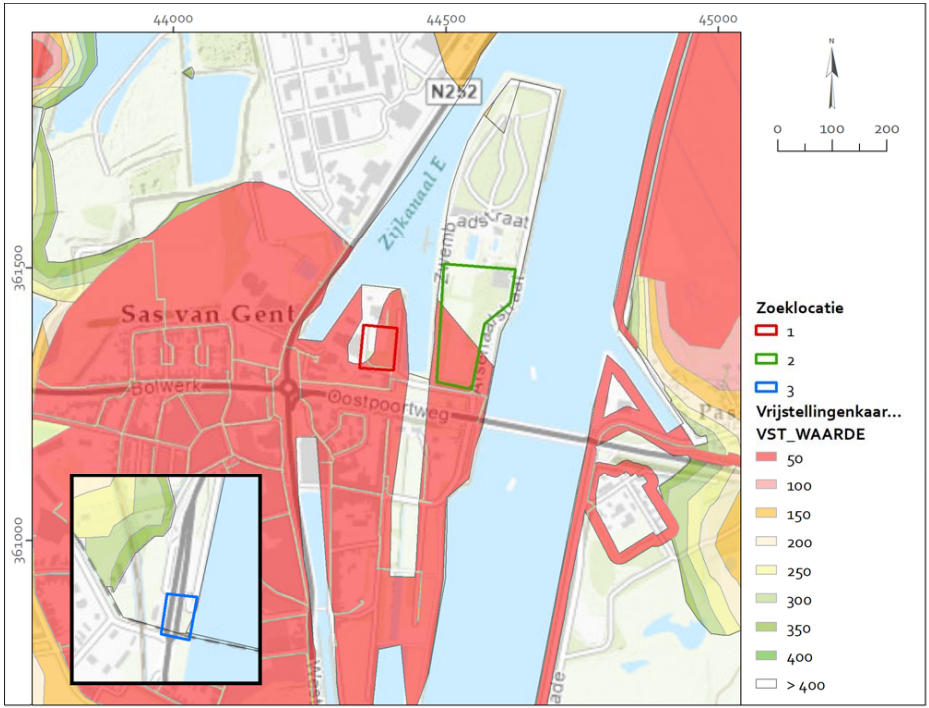This screenshot has height=708, width=929.
Task: Click the red search location 1 rectangle on map
Action: (x=378, y=347)
